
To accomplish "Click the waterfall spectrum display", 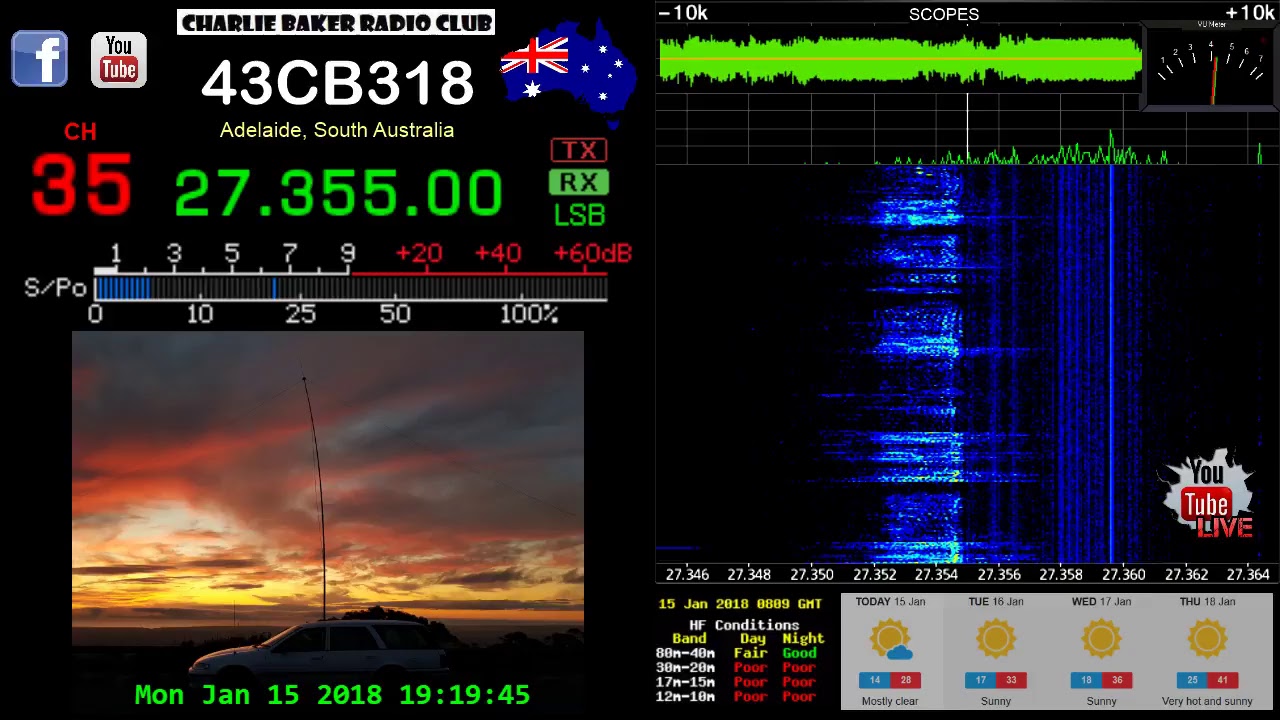I will click(967, 365).
